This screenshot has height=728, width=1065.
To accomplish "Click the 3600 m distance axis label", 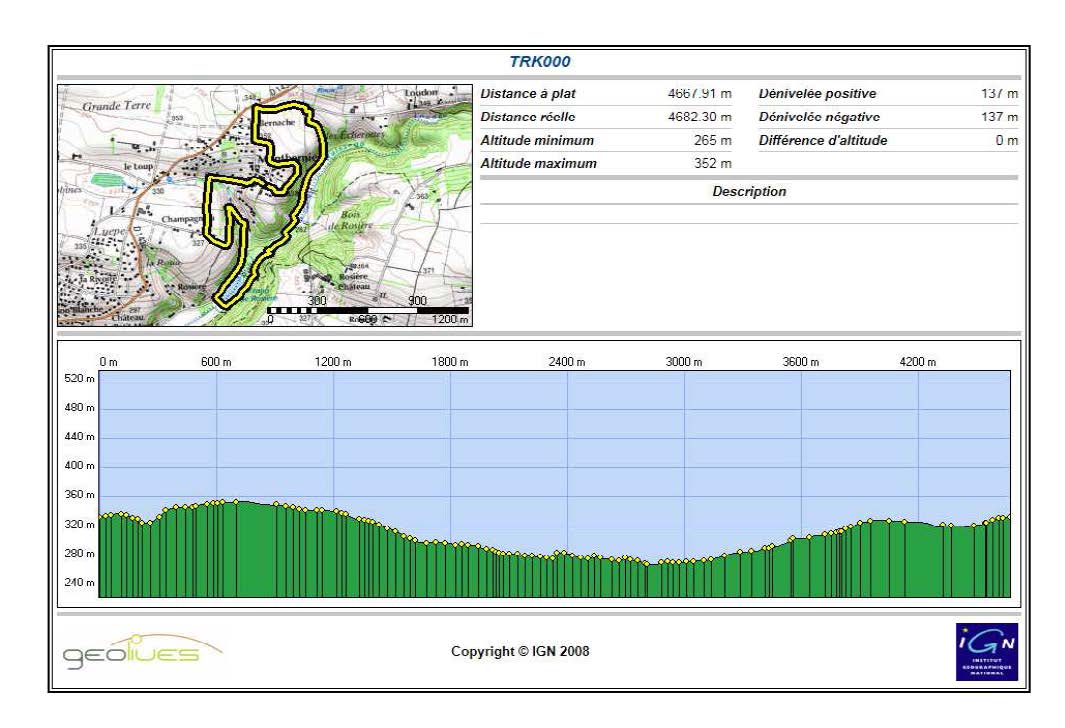I will tap(800, 362).
